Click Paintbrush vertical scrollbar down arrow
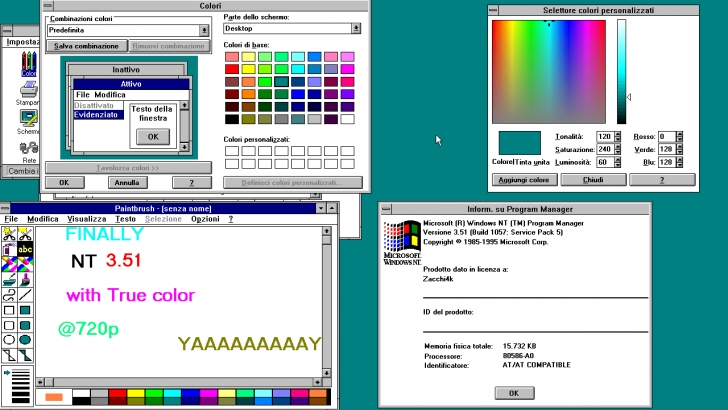Viewport: 728px width, 410px height. (327, 373)
